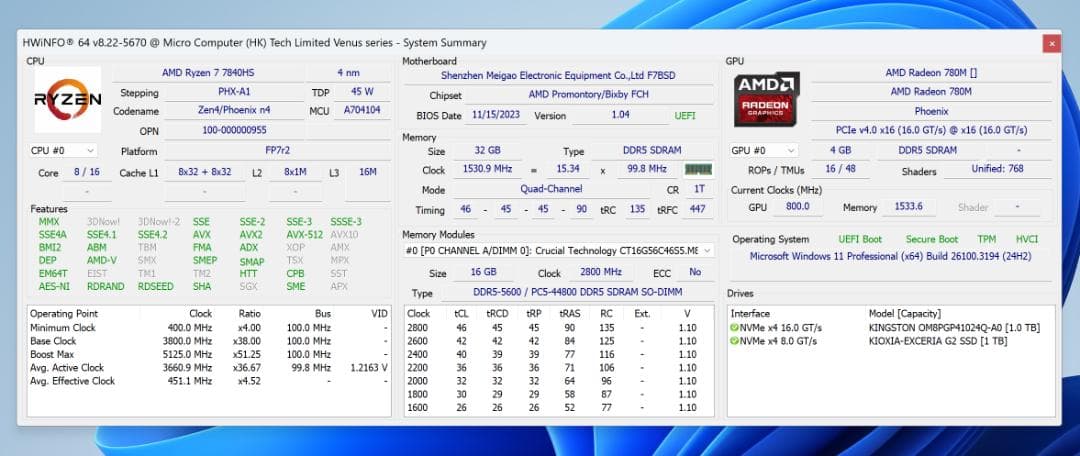Click the green UEFI label beside BIOS version
The image size is (1080, 456).
pyautogui.click(x=685, y=116)
